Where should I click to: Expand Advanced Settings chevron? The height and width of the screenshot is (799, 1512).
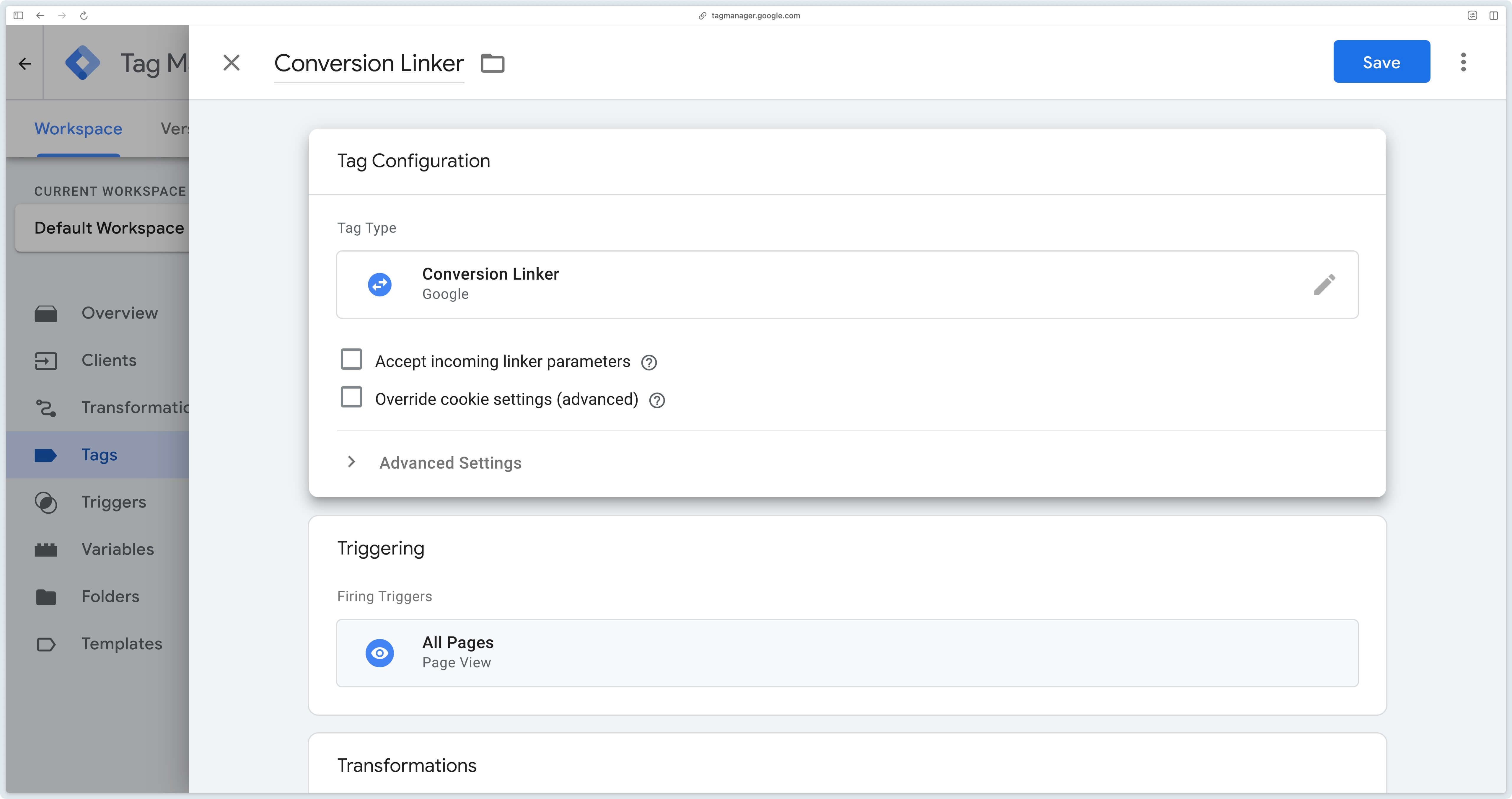(x=351, y=462)
